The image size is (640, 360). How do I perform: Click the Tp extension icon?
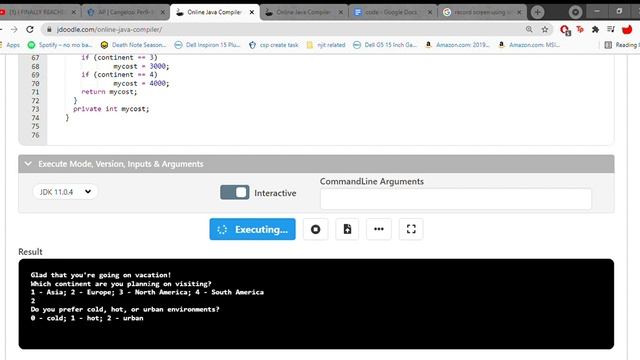click(580, 29)
